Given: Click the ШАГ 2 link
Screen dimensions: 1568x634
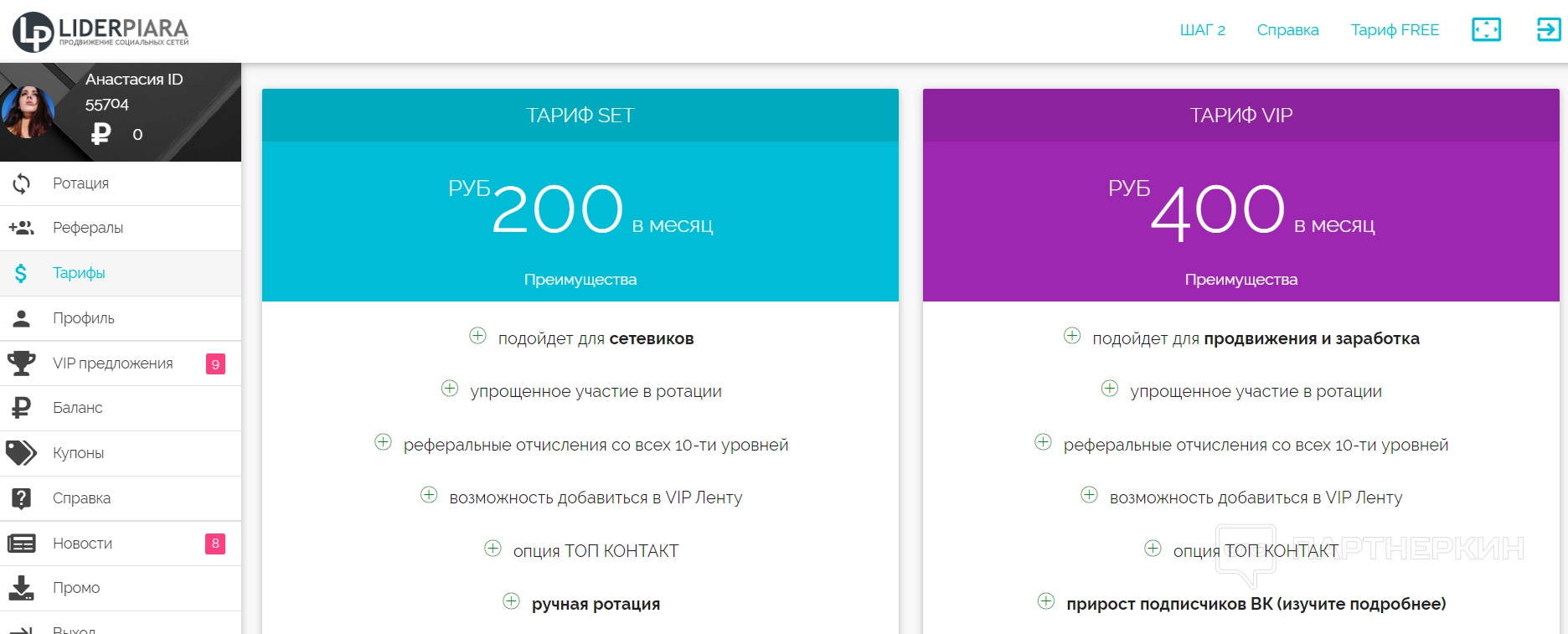Looking at the screenshot, I should pyautogui.click(x=1202, y=30).
